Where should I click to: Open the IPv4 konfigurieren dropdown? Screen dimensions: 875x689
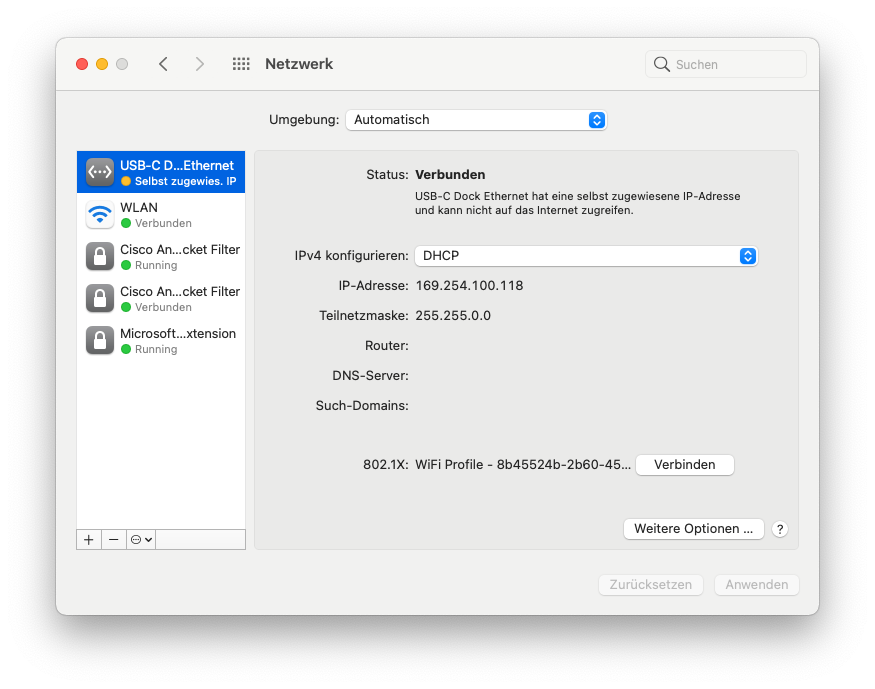point(585,256)
